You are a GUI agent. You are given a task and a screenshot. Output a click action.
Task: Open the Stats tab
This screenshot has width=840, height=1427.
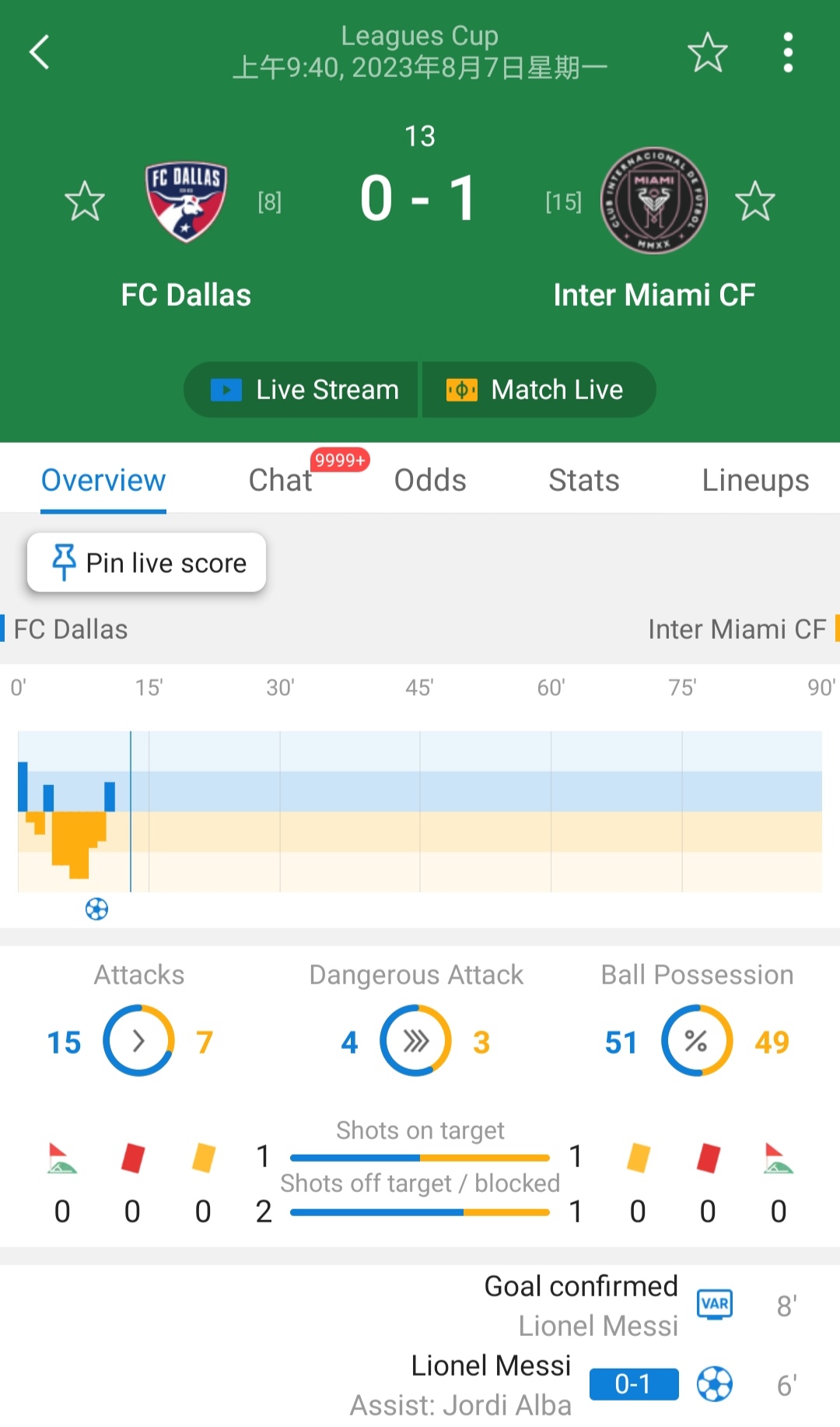(583, 480)
